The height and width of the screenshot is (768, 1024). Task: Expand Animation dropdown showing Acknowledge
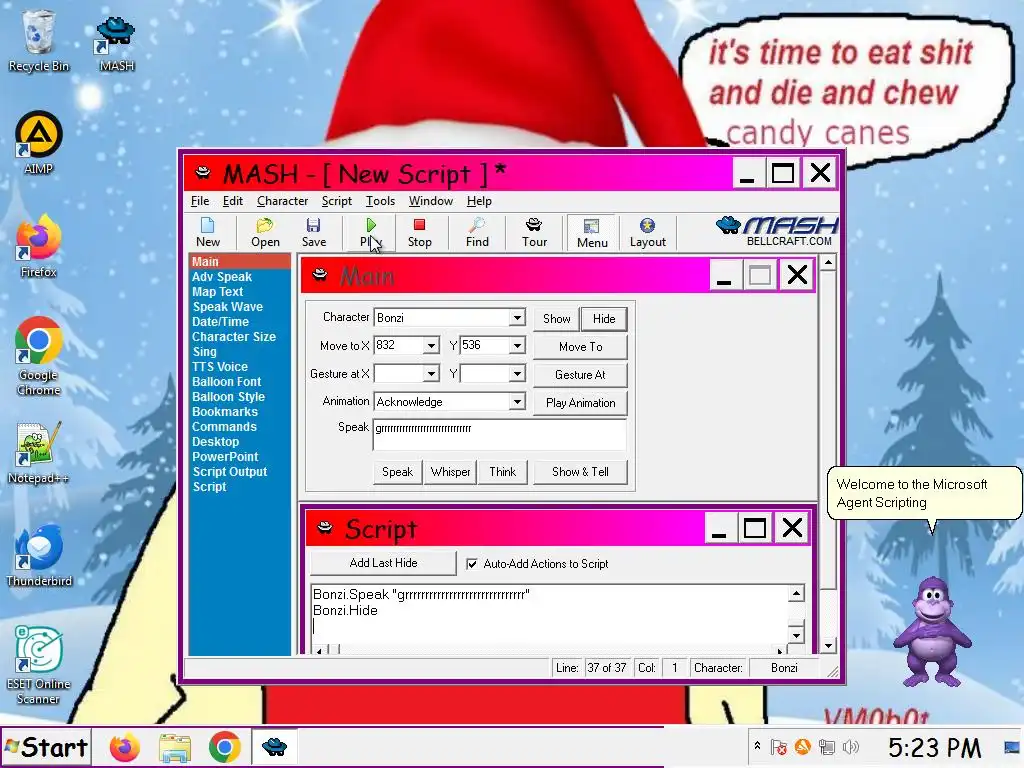[x=517, y=402]
